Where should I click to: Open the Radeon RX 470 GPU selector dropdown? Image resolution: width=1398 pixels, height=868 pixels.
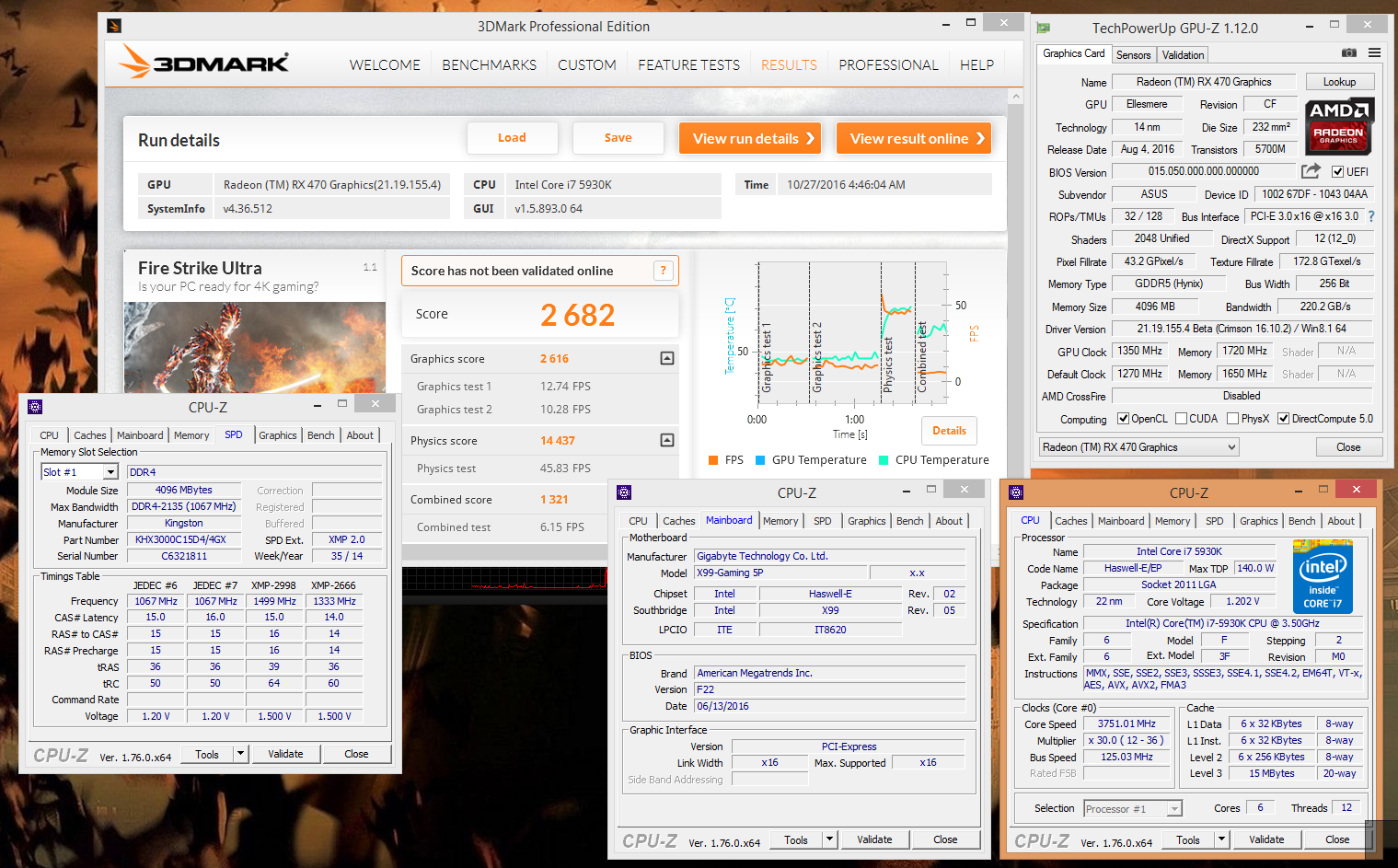(x=1138, y=447)
